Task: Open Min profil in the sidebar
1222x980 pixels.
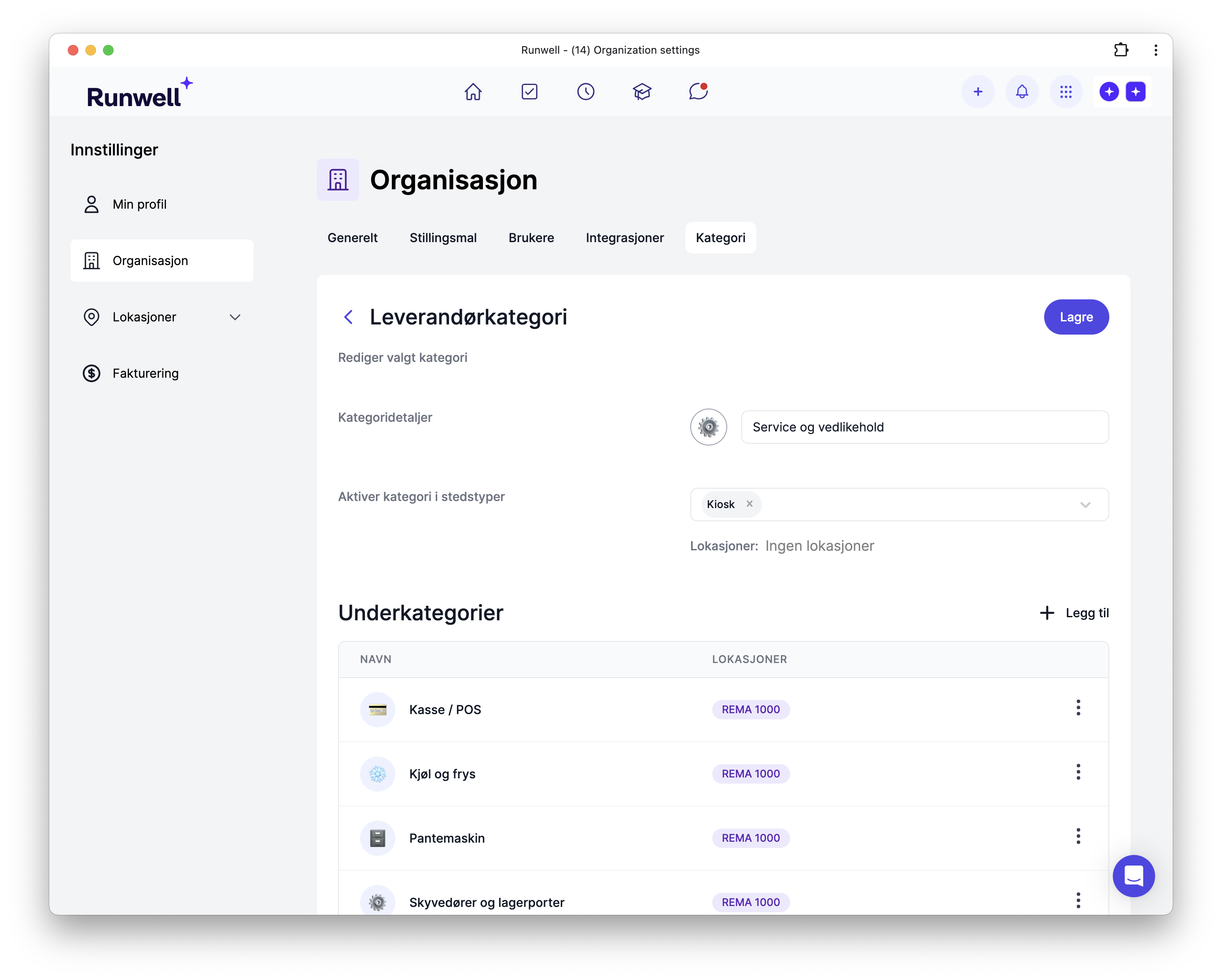Action: [162, 204]
